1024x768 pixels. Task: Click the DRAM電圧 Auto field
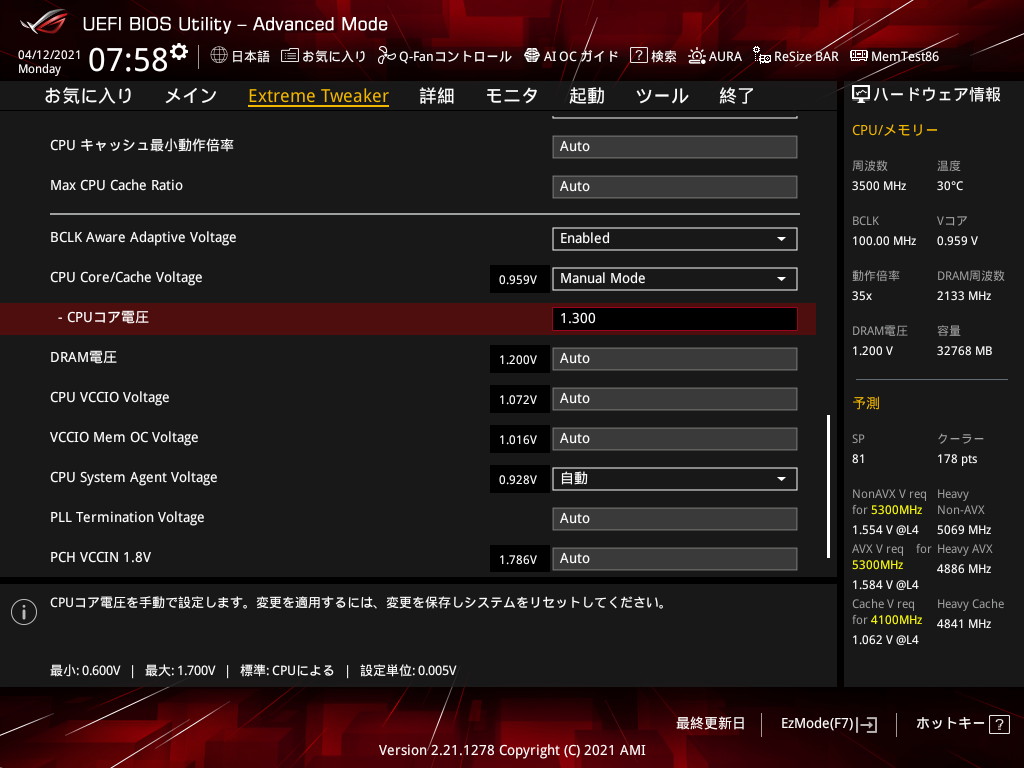click(x=675, y=359)
